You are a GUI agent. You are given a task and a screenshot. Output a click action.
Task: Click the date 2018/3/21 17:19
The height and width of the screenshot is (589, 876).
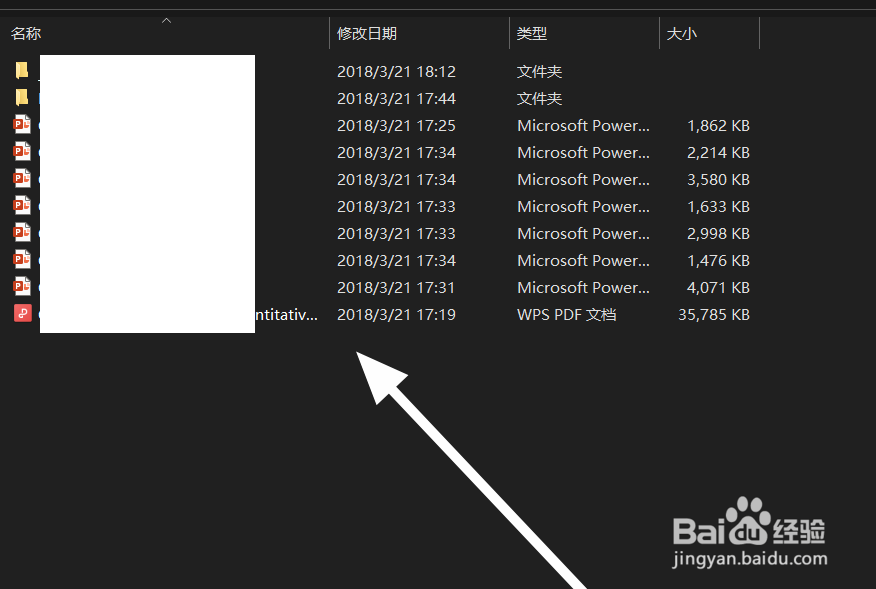point(396,315)
